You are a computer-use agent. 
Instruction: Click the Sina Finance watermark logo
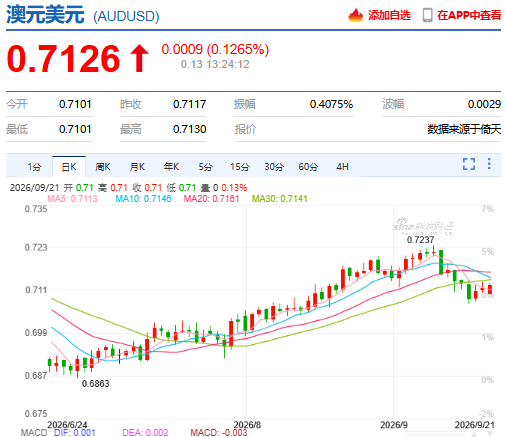[423, 226]
